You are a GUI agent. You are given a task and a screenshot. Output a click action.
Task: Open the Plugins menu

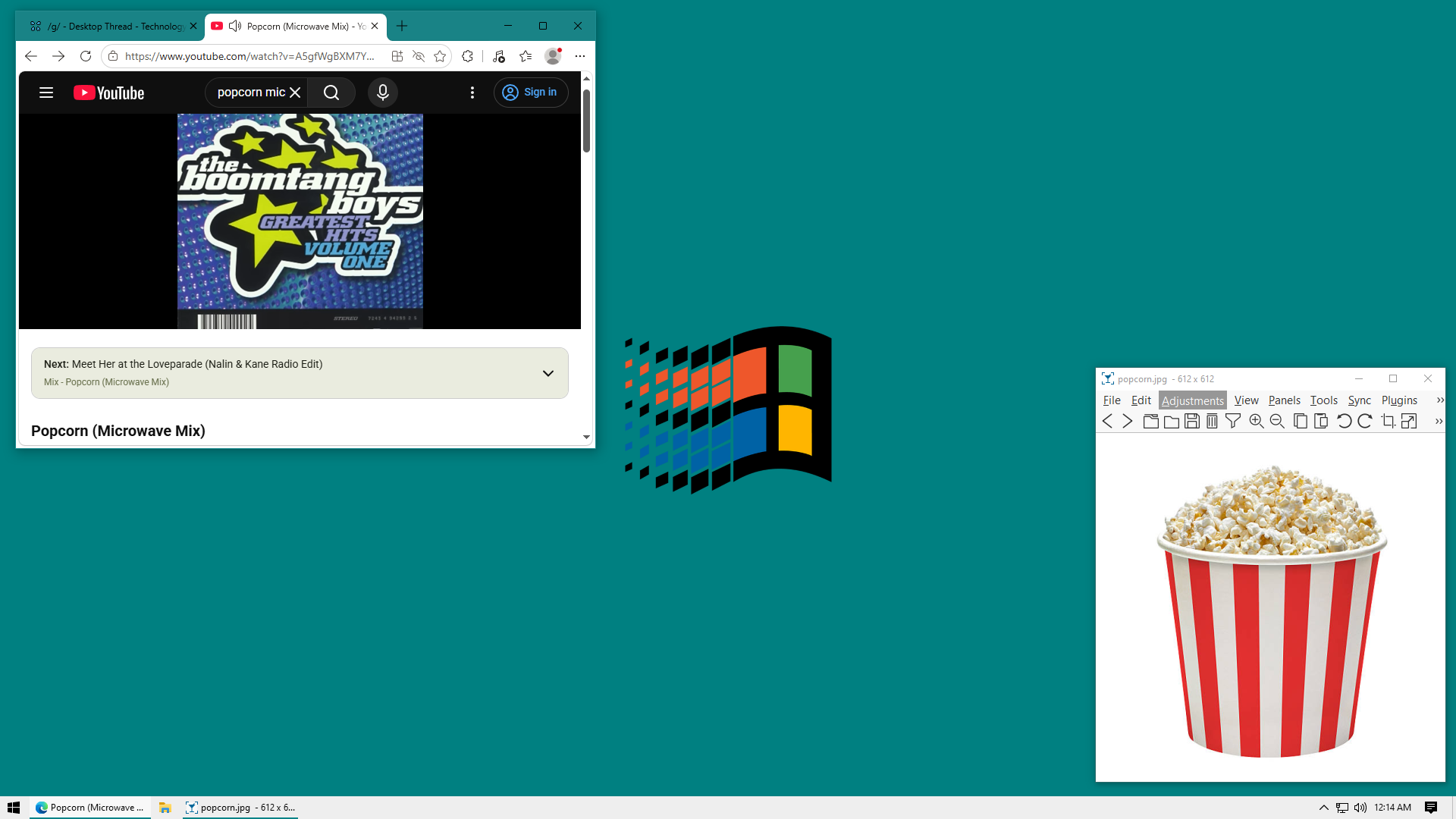[1399, 400]
